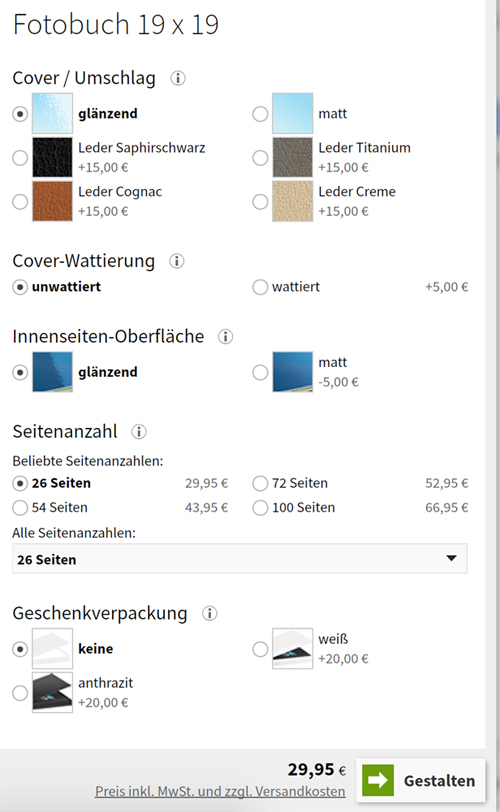Click the Gestalten button
Screen dimensions: 500x812
[421, 780]
